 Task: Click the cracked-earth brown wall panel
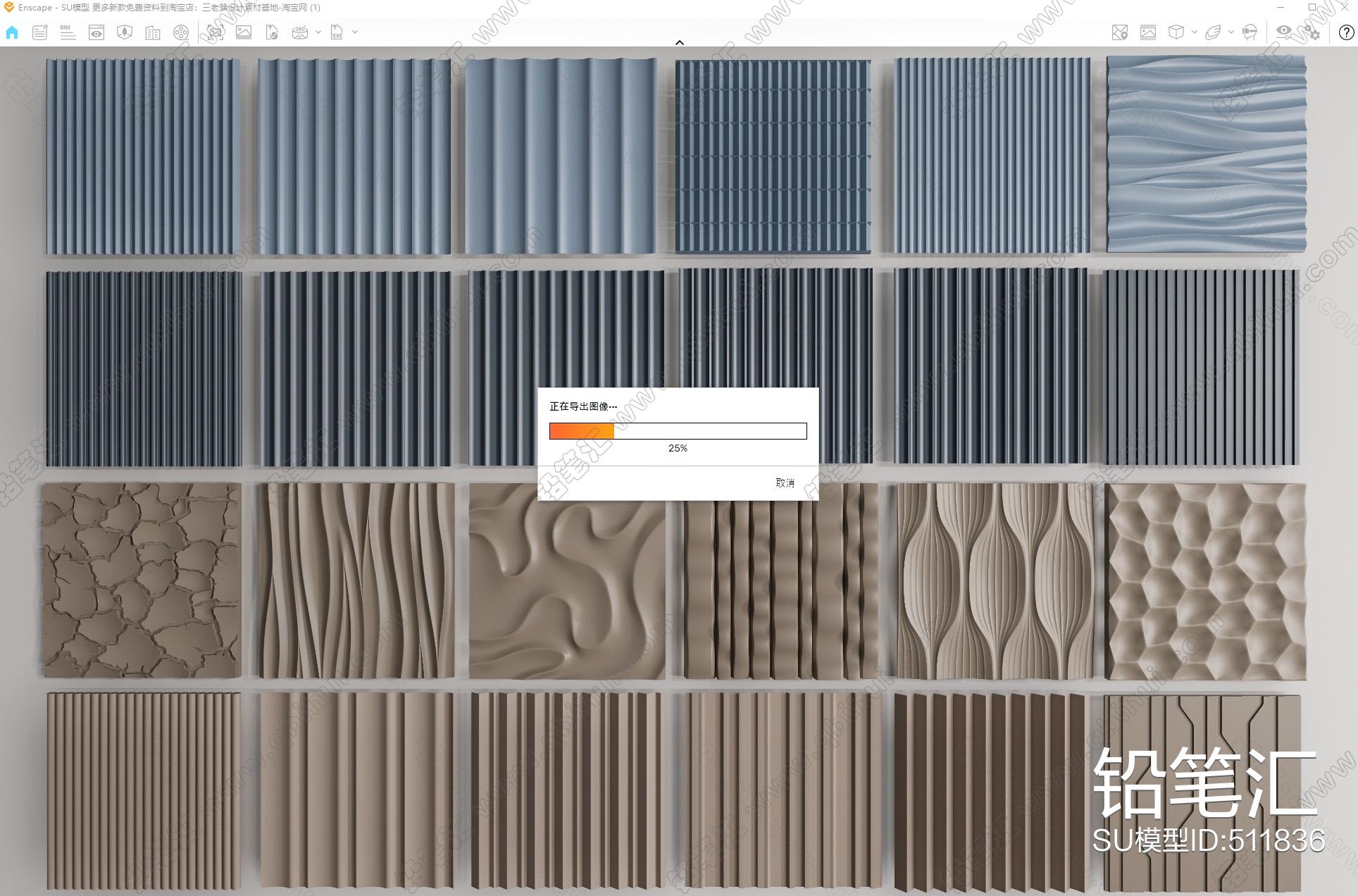point(142,580)
